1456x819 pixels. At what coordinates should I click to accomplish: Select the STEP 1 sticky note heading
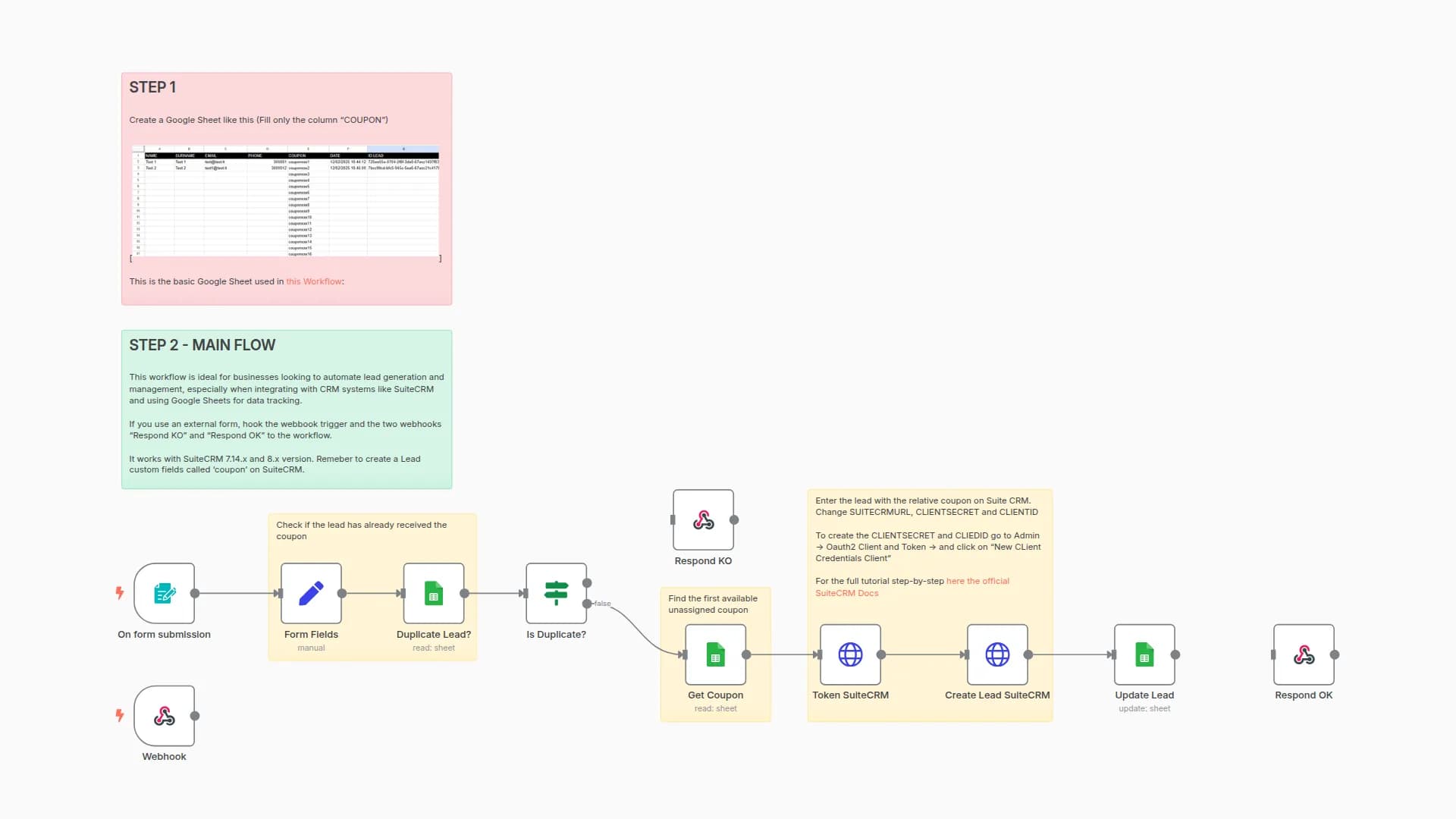pyautogui.click(x=152, y=87)
